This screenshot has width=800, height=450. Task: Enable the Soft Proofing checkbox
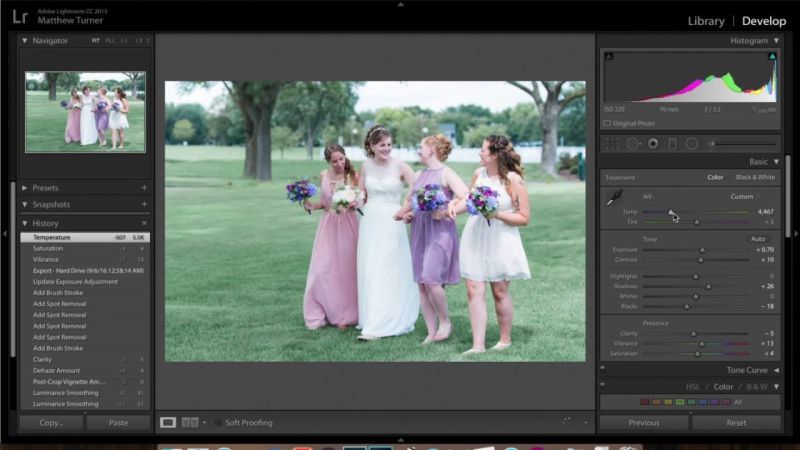[x=219, y=423]
